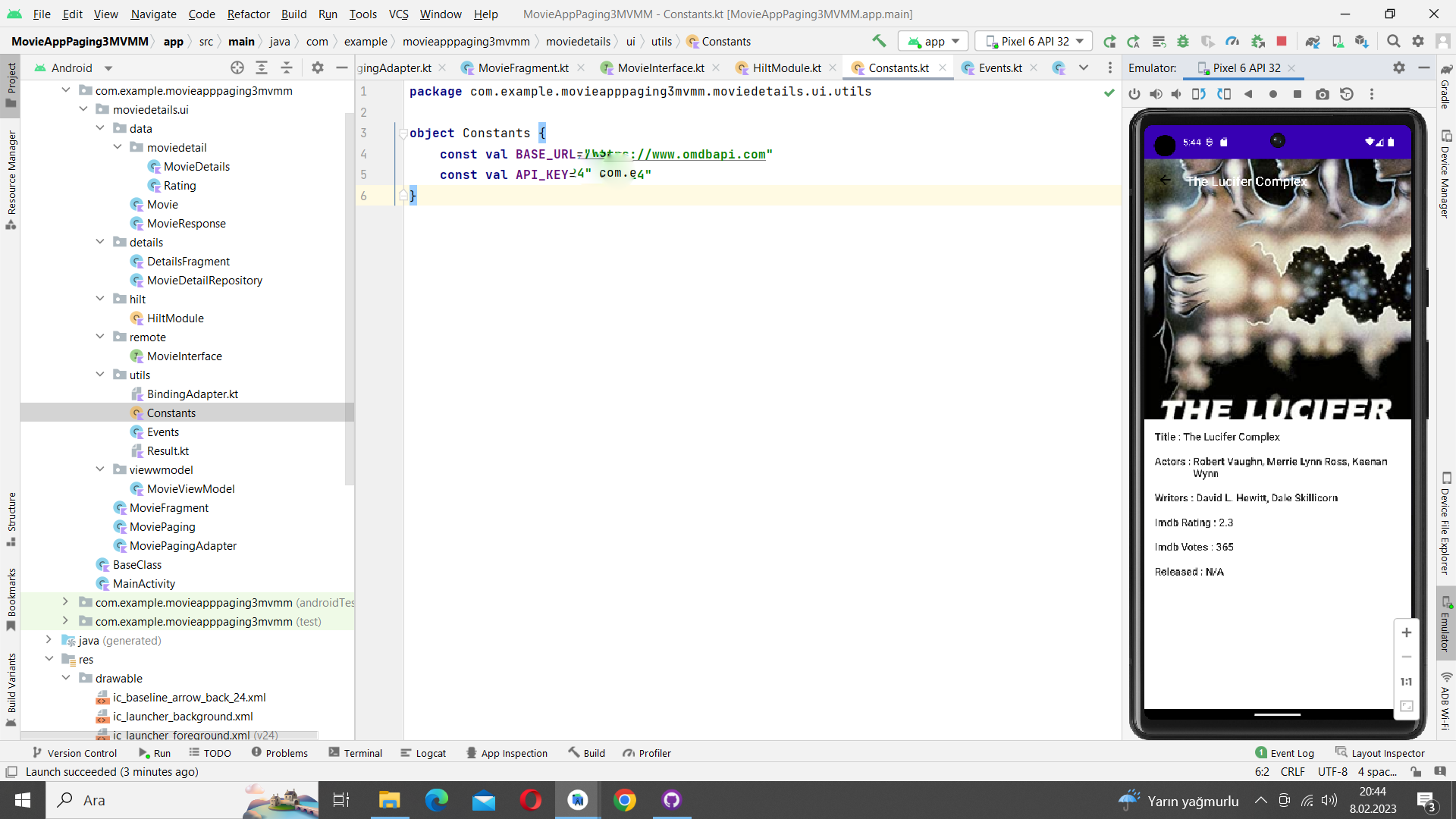This screenshot has width=1456, height=819.
Task: Open the Layout Inspector
Action: pyautogui.click(x=1387, y=752)
